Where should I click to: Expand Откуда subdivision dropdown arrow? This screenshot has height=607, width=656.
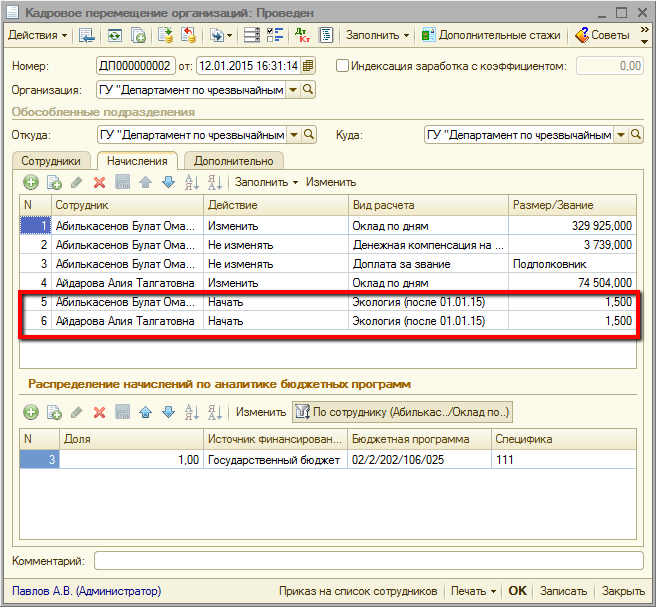click(x=293, y=135)
